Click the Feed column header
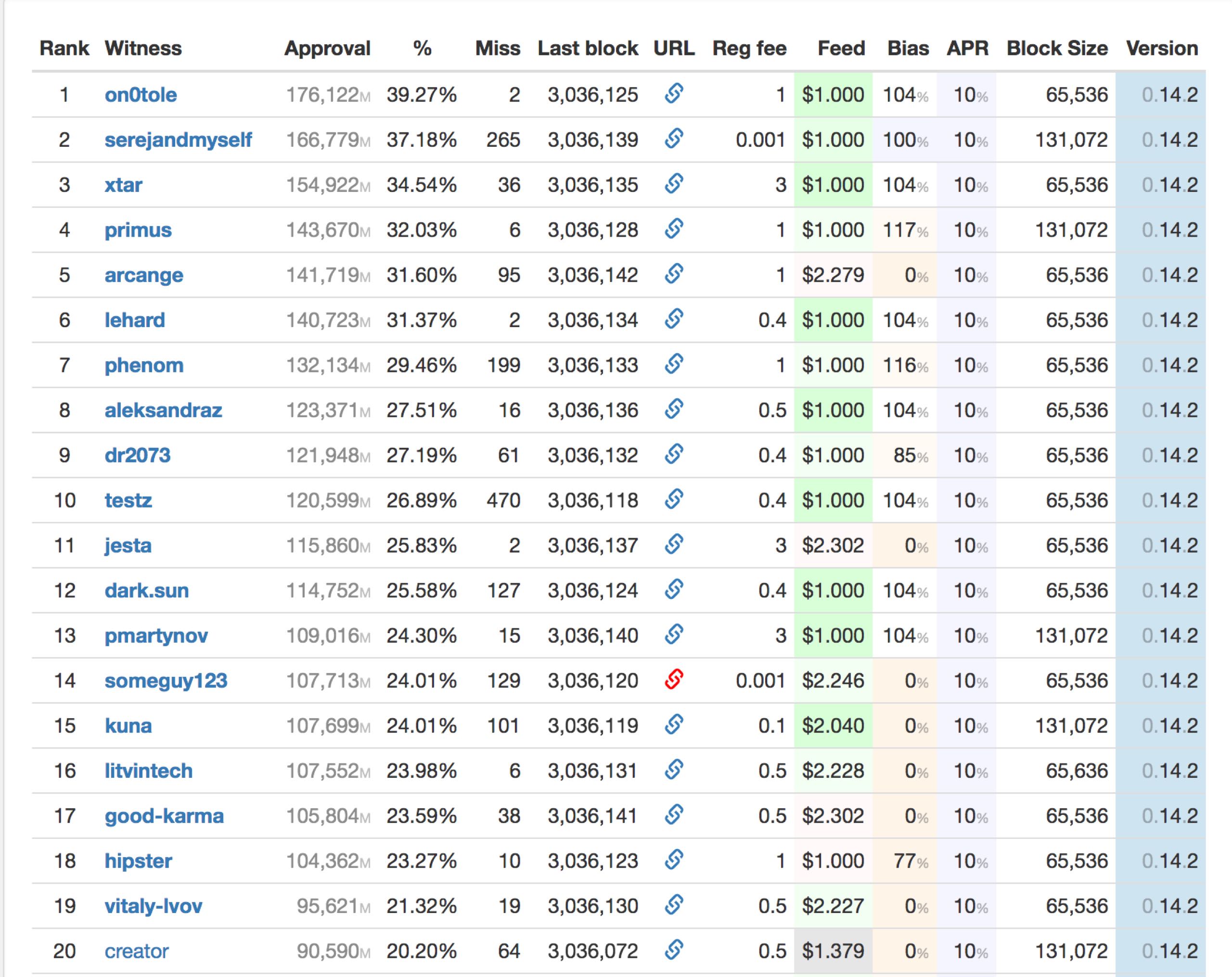The image size is (1232, 977). click(841, 49)
